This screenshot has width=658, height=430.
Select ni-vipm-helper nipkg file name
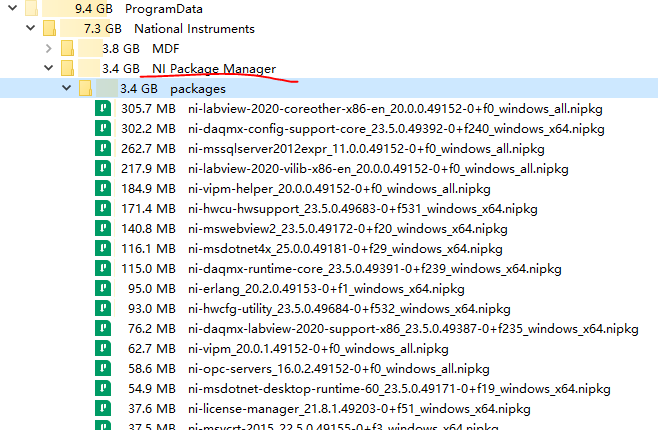coord(339,189)
